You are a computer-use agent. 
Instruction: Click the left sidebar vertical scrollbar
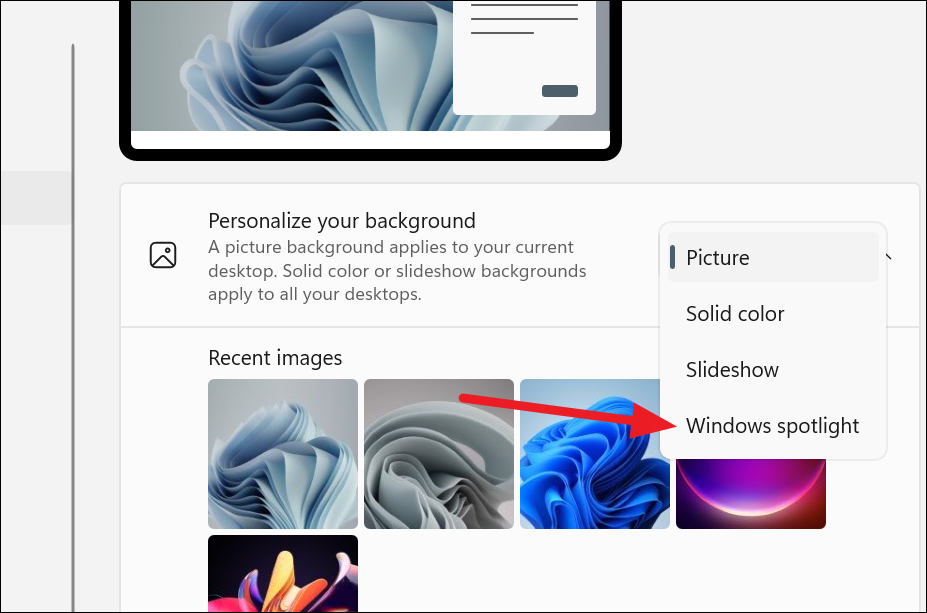click(x=73, y=328)
